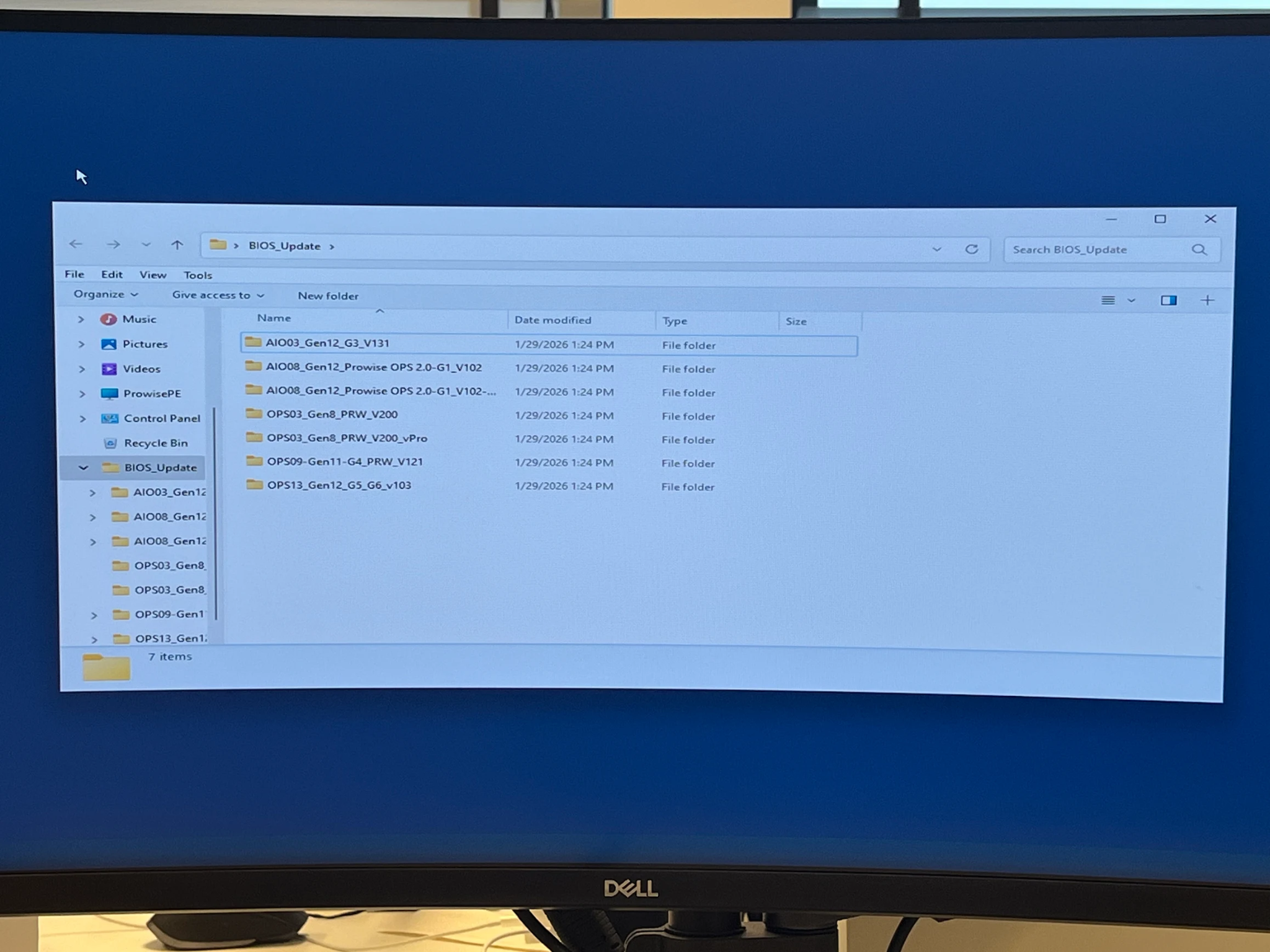
Task: Refresh the BIOS_Update folder view
Action: [971, 249]
